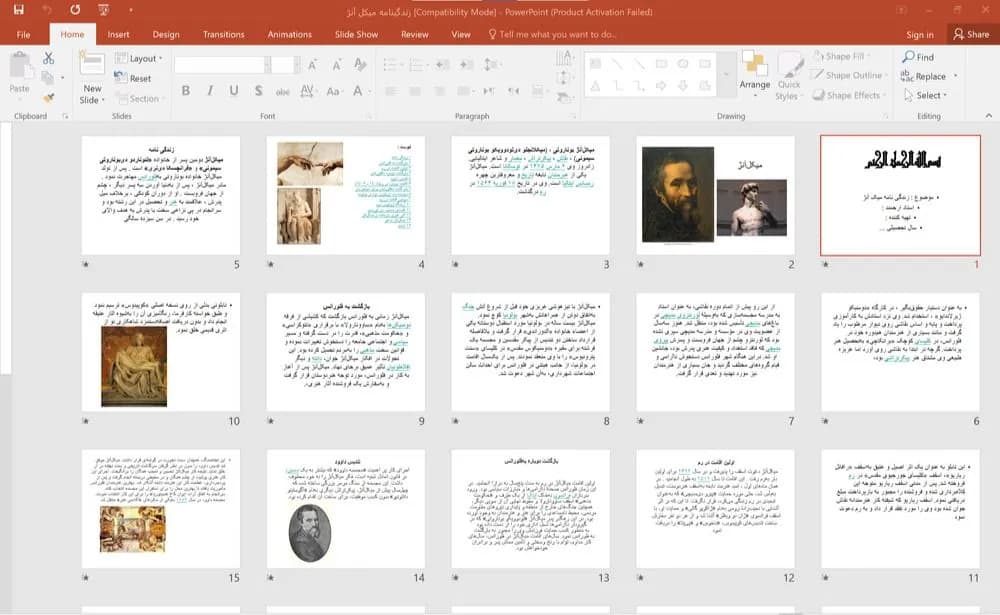This screenshot has height=615, width=1000.
Task: Expand the shapes gallery More arrow
Action: click(726, 75)
